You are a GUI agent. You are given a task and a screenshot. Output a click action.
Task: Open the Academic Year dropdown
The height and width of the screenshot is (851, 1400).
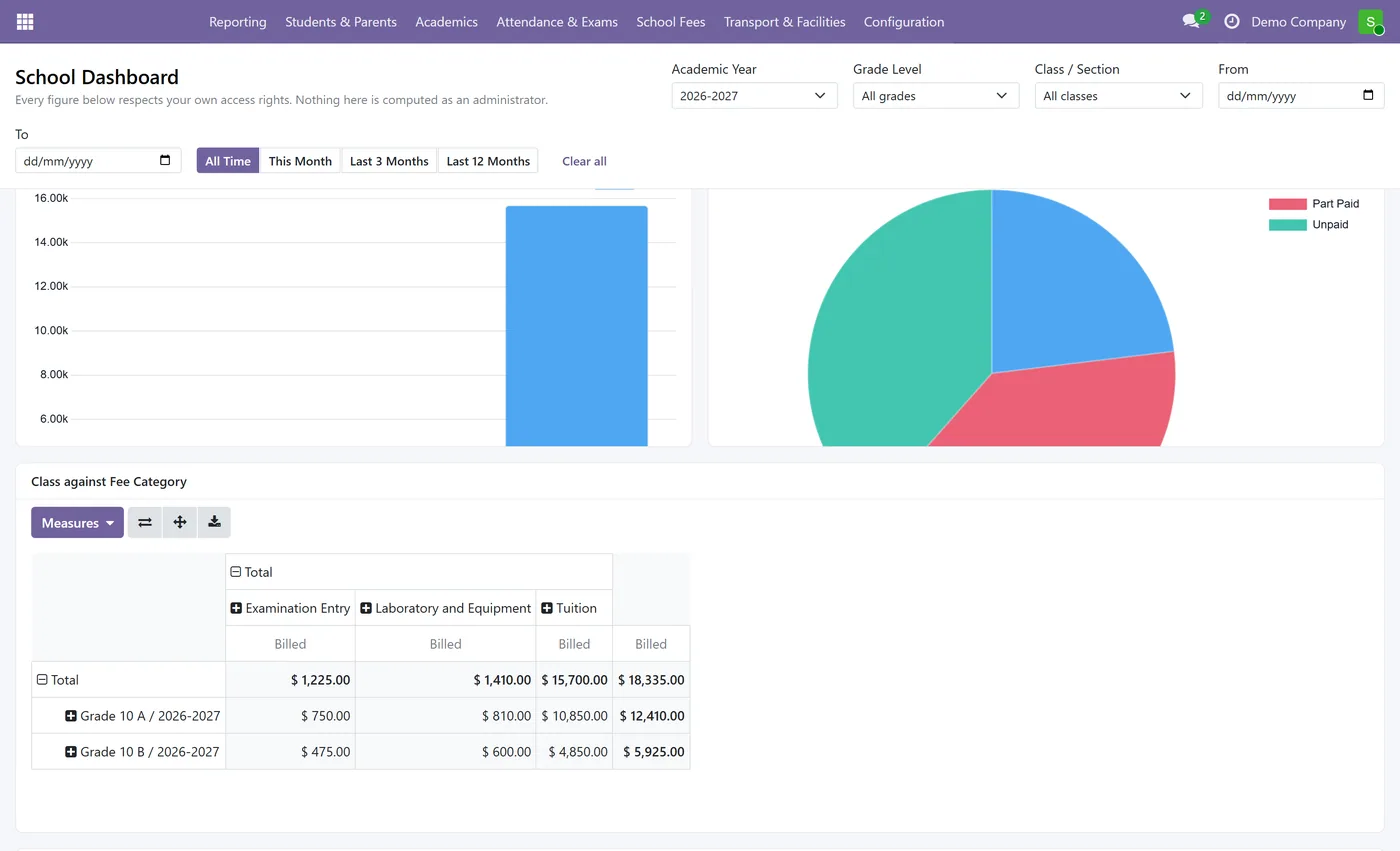pyautogui.click(x=754, y=95)
